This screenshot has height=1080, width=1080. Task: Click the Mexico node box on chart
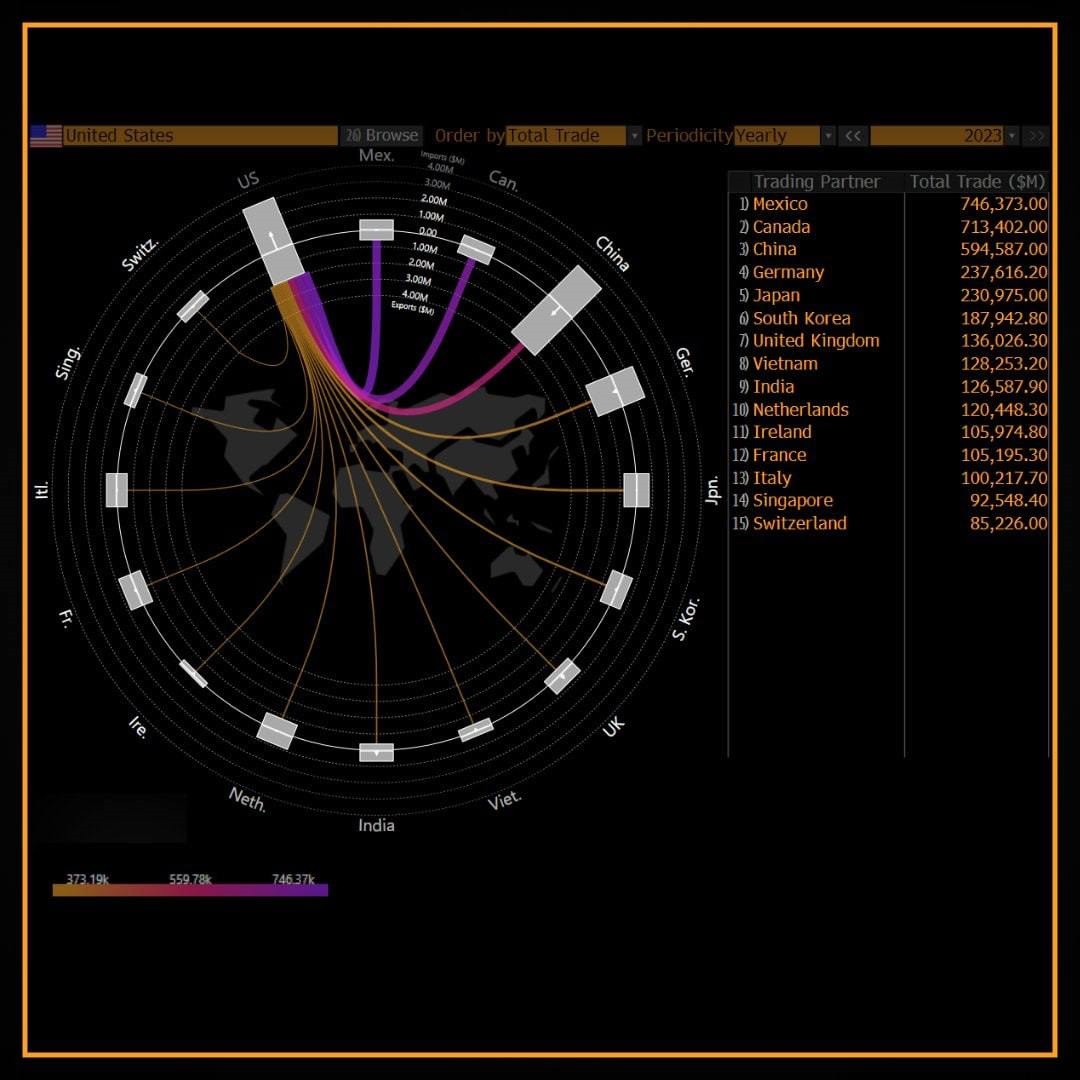pyautogui.click(x=376, y=230)
